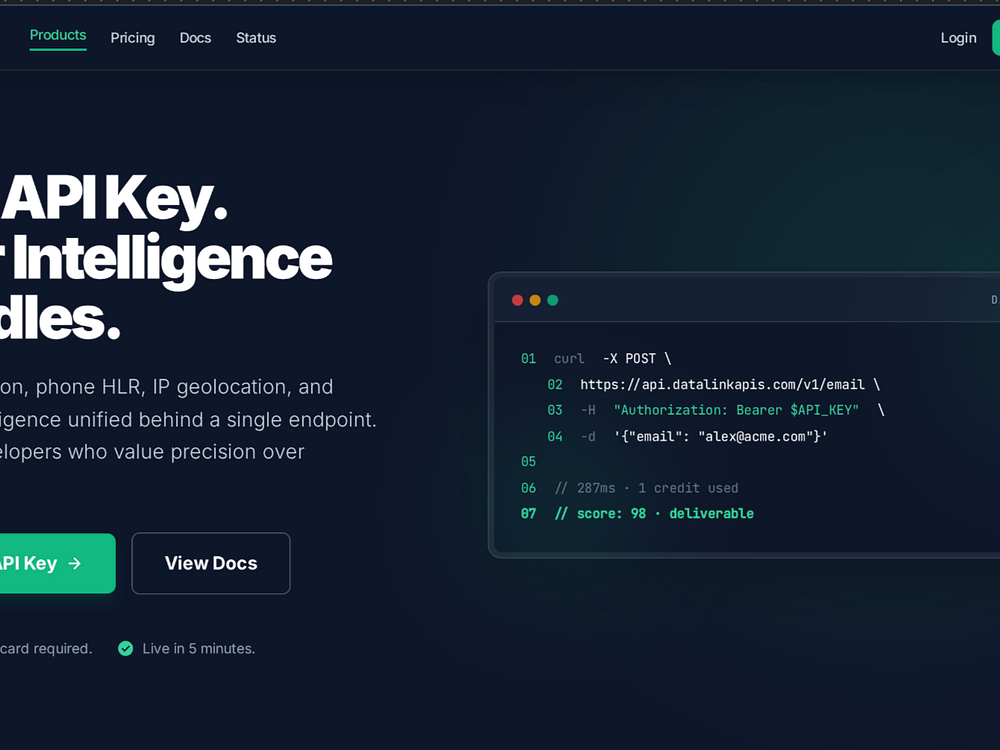Open the Pricing page from the navbar
The height and width of the screenshot is (750, 1000).
click(x=133, y=38)
